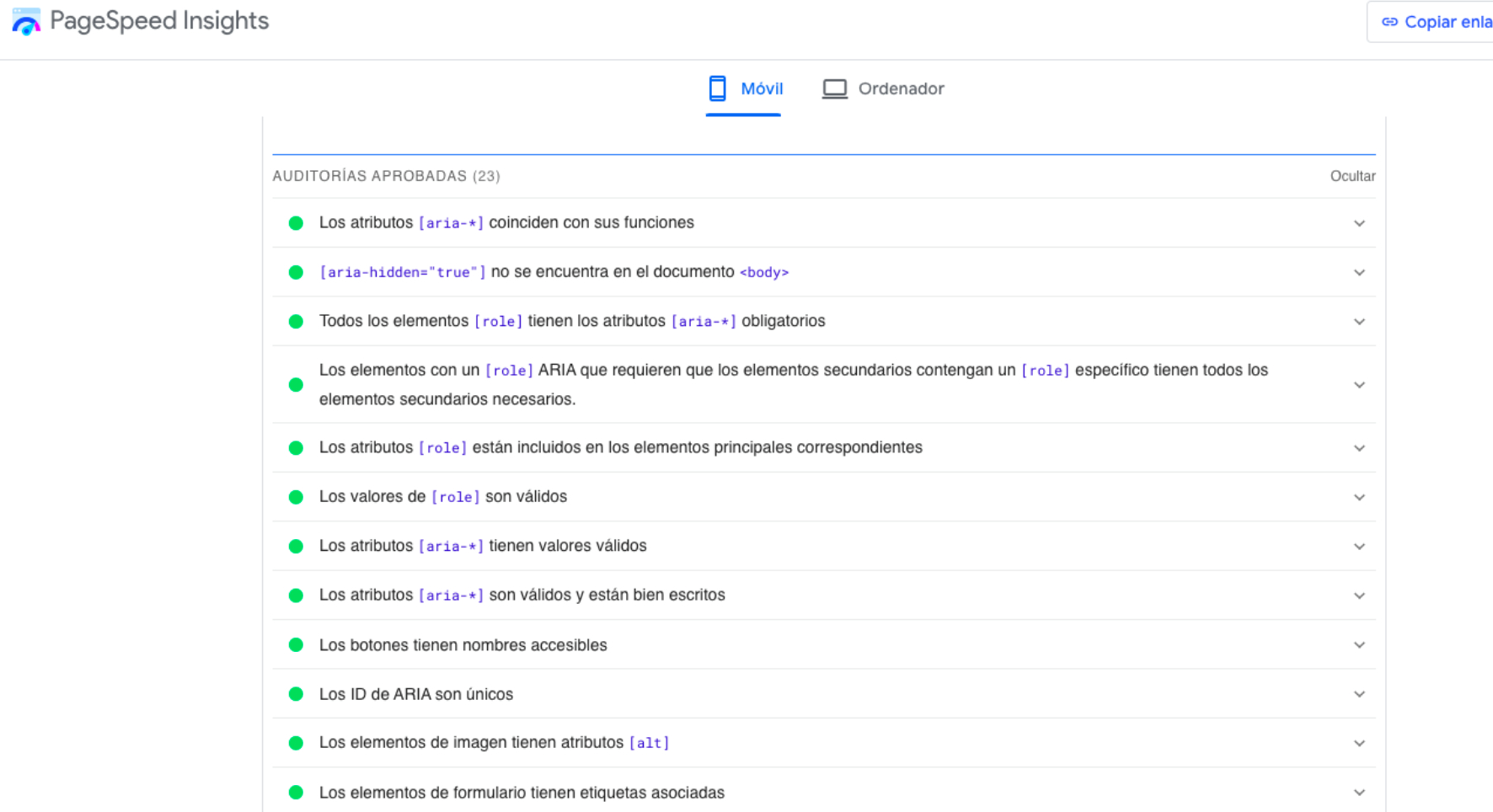Viewport: 1493px width, 812px height.
Task: Click green dot of 'tienen valores válidos'
Action: [x=296, y=547]
